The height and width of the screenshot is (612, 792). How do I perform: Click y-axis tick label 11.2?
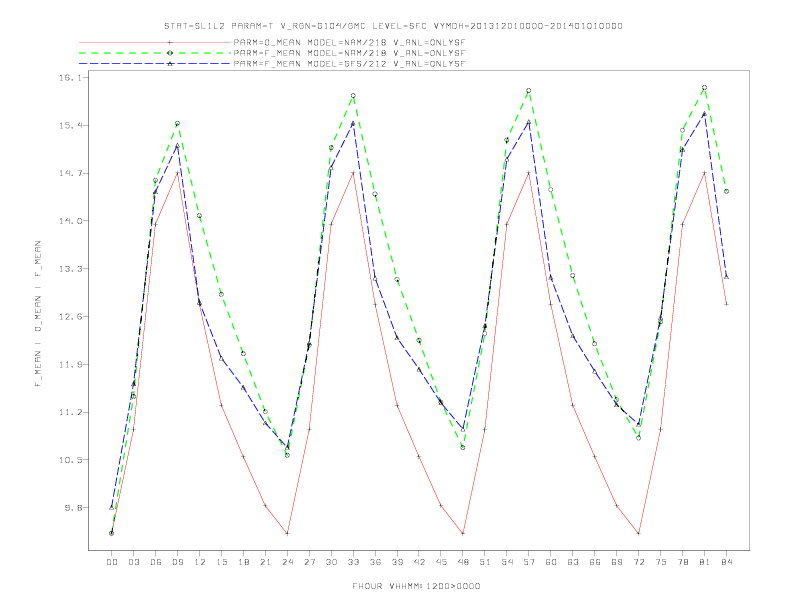[x=70, y=412]
